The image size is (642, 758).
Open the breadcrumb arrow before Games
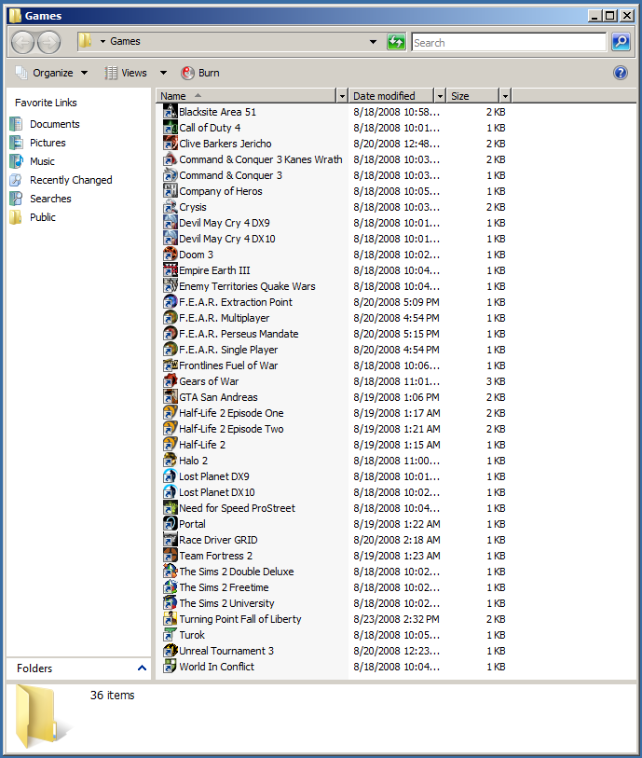tap(102, 42)
